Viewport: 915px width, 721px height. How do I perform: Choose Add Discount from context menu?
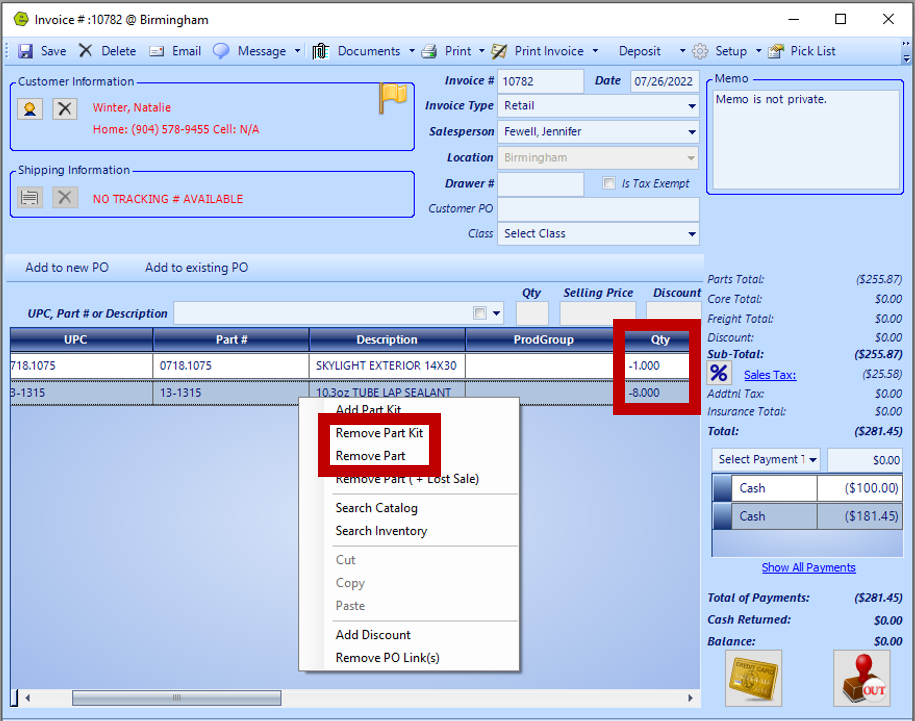click(373, 635)
